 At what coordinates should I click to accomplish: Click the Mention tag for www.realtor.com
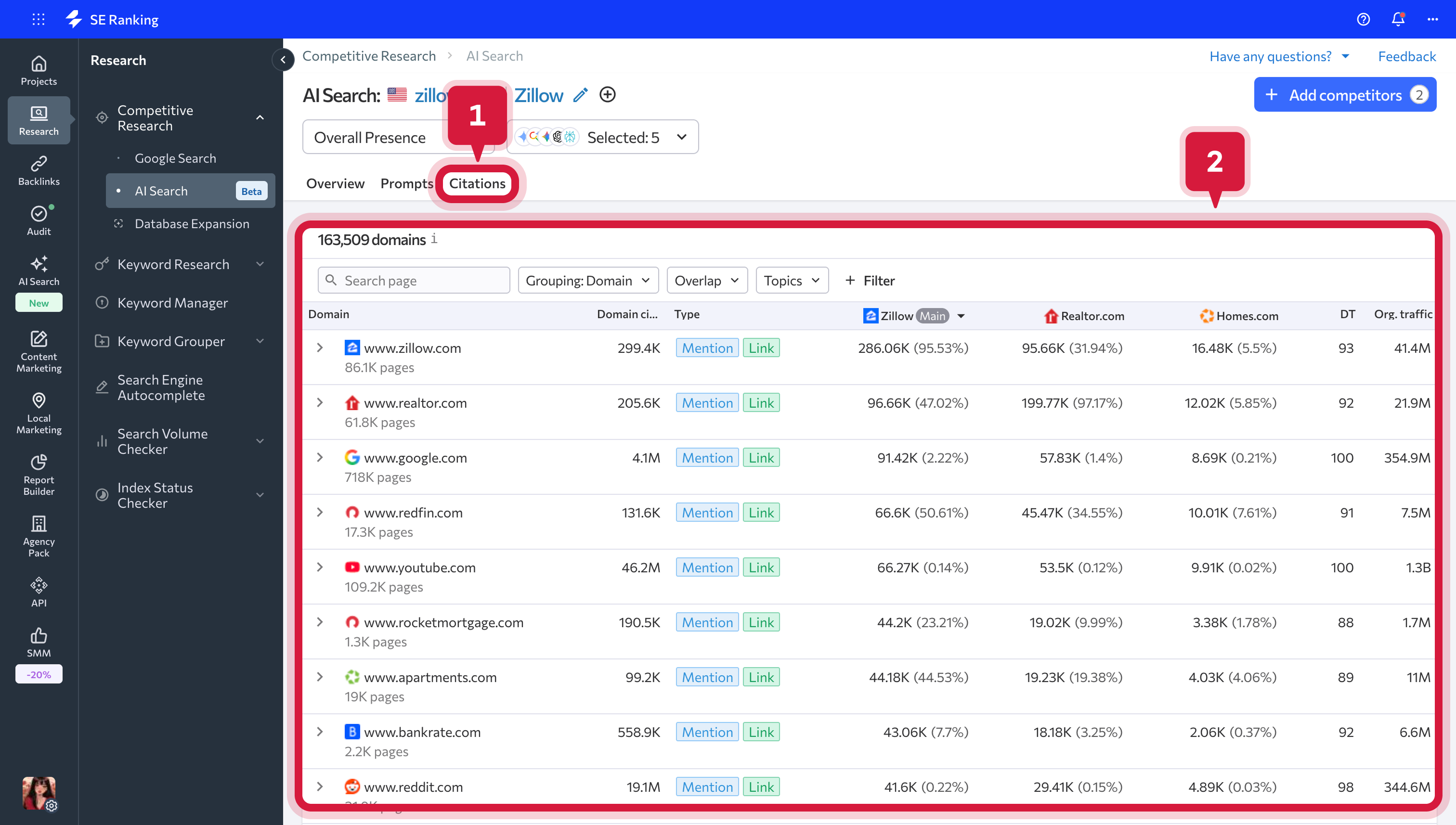707,403
